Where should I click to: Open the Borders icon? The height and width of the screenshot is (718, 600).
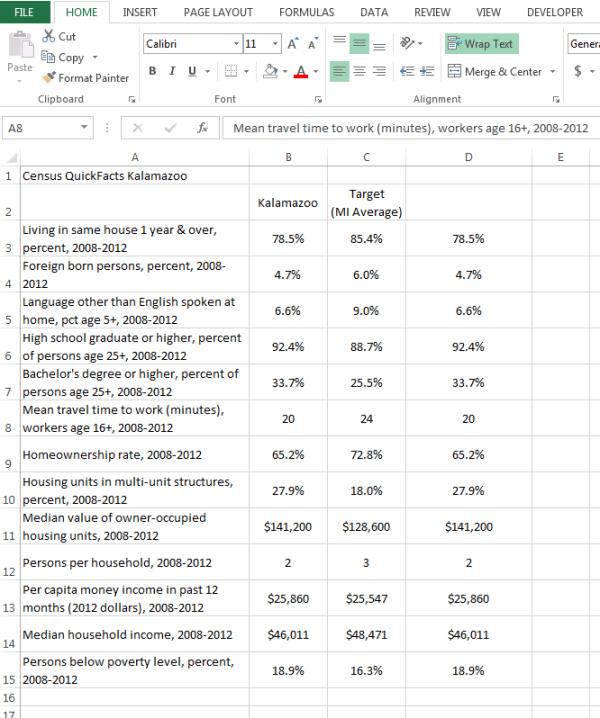231,71
